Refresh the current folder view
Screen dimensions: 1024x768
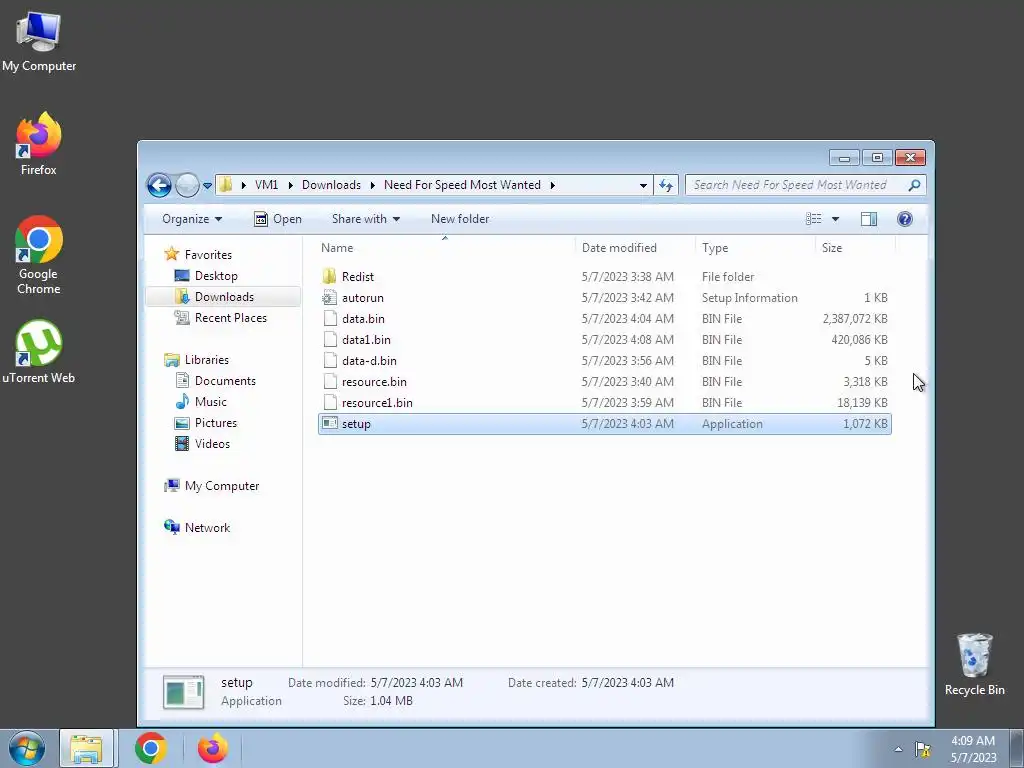click(665, 185)
